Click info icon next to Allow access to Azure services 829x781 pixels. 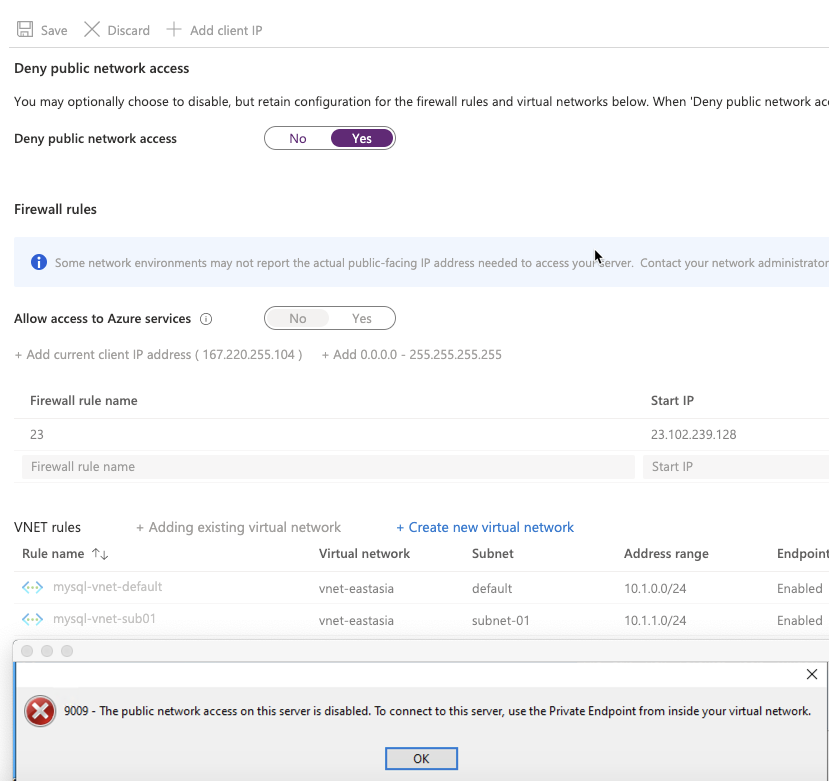(x=206, y=319)
